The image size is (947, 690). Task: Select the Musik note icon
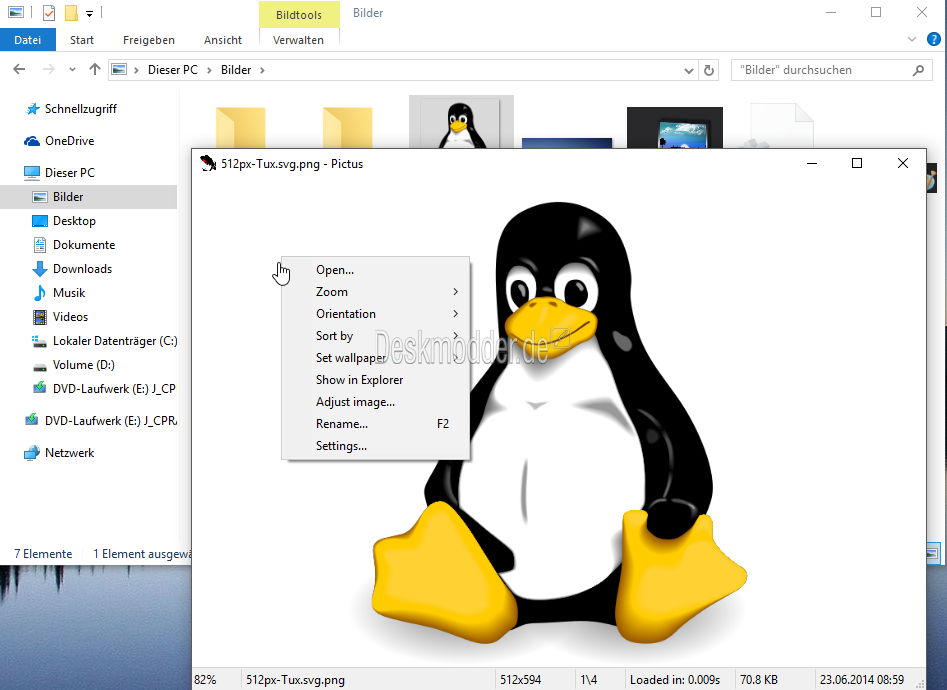click(40, 293)
